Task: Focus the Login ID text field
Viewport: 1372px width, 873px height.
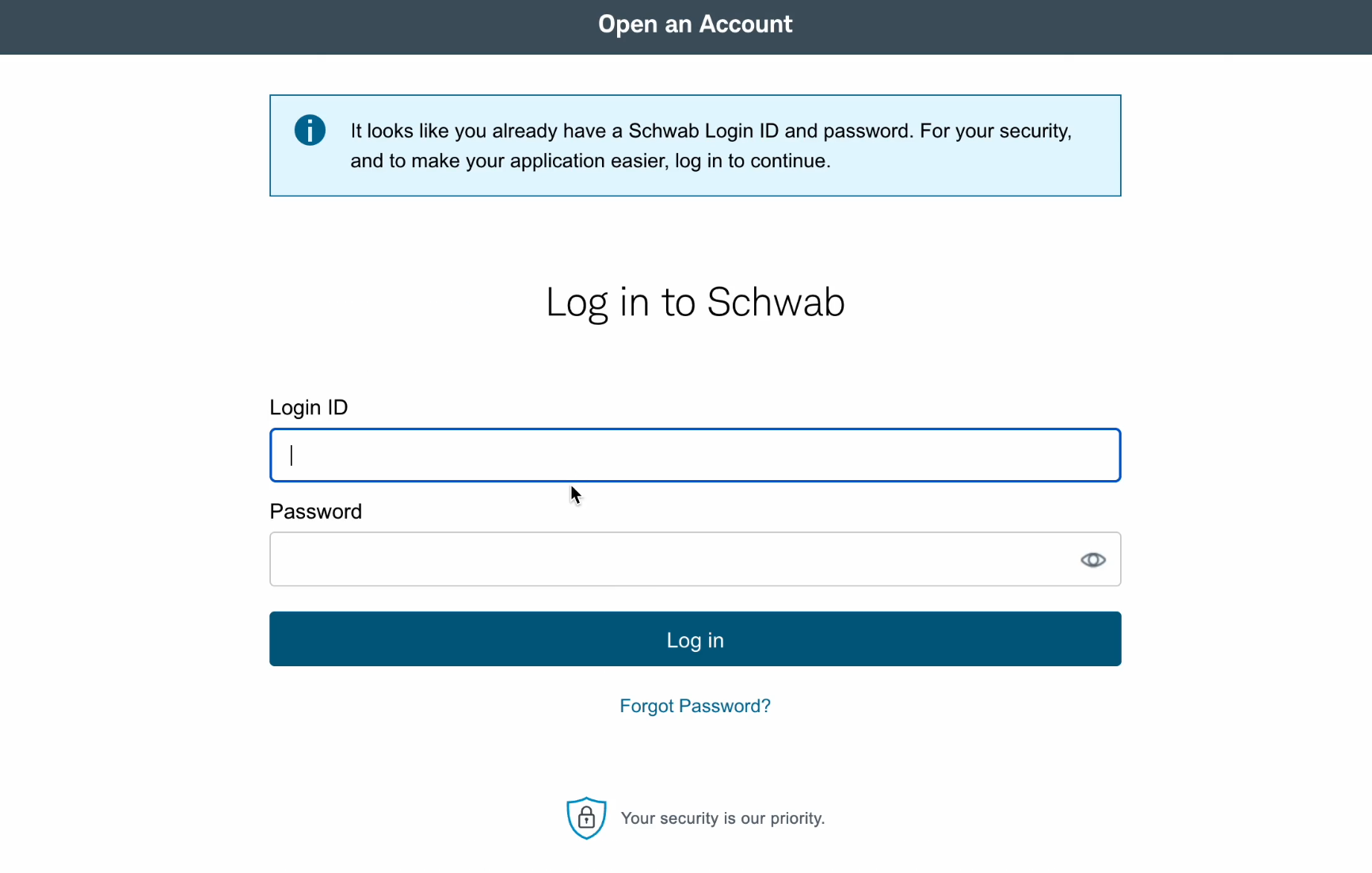Action: tap(695, 455)
